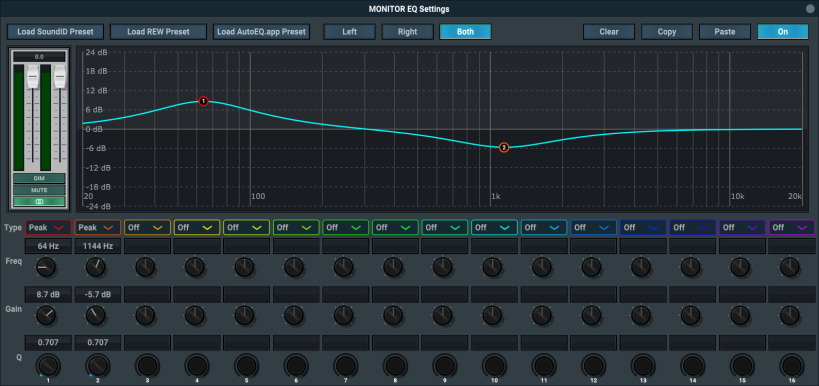Open band 10 type dropdown
Viewport: 819px width, 386px height.
tap(495, 227)
